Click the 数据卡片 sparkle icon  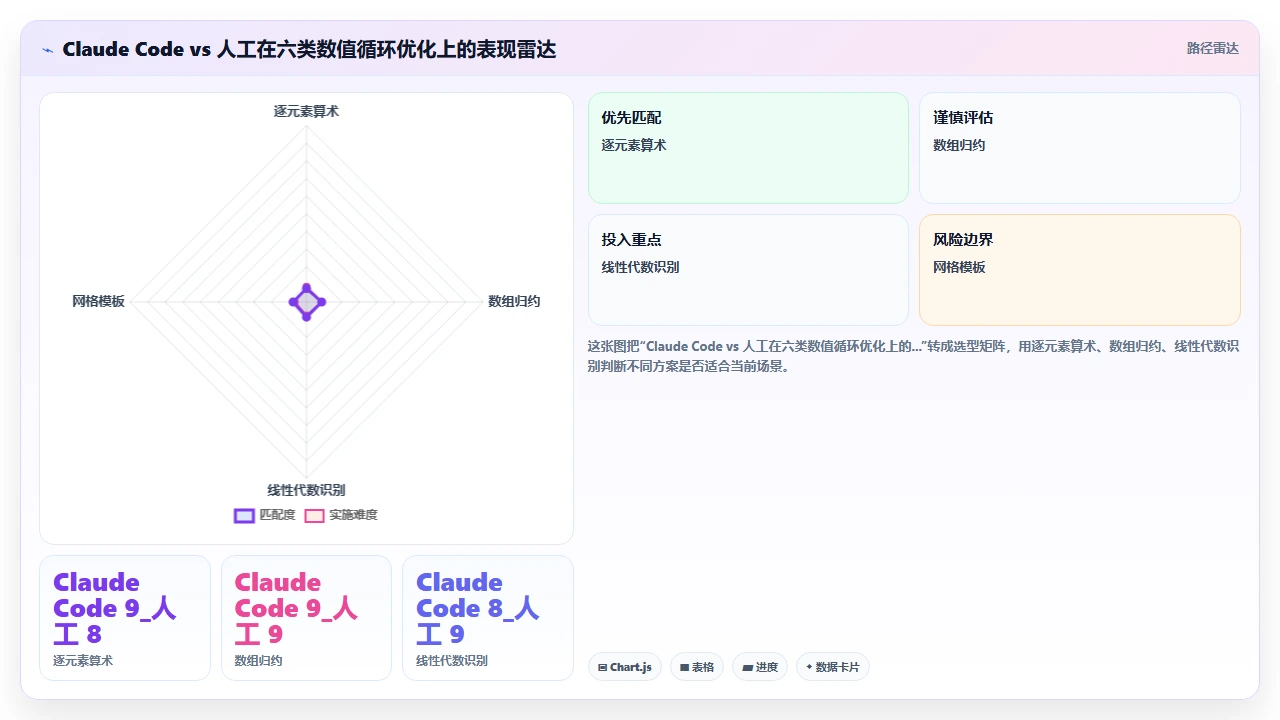click(x=809, y=667)
